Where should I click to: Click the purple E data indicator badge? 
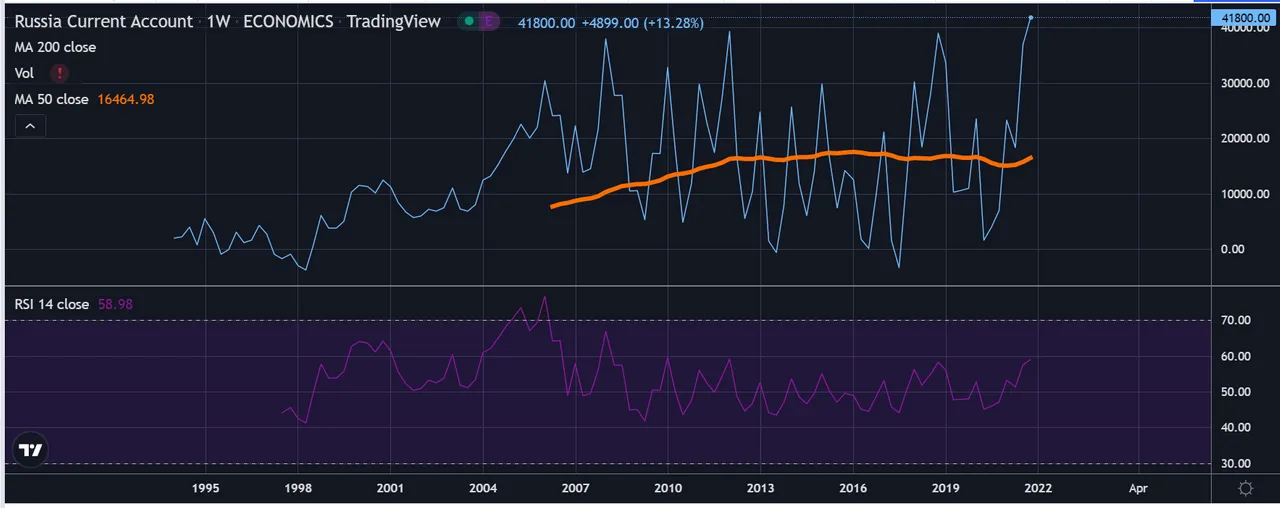click(x=488, y=21)
